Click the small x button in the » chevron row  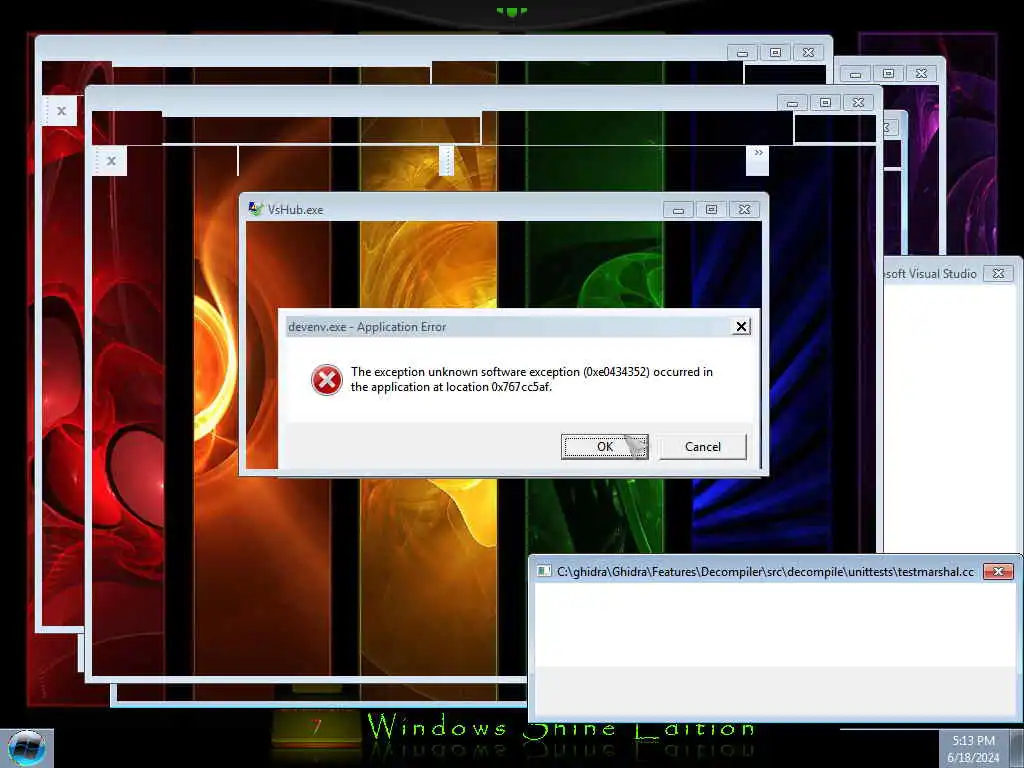click(111, 161)
